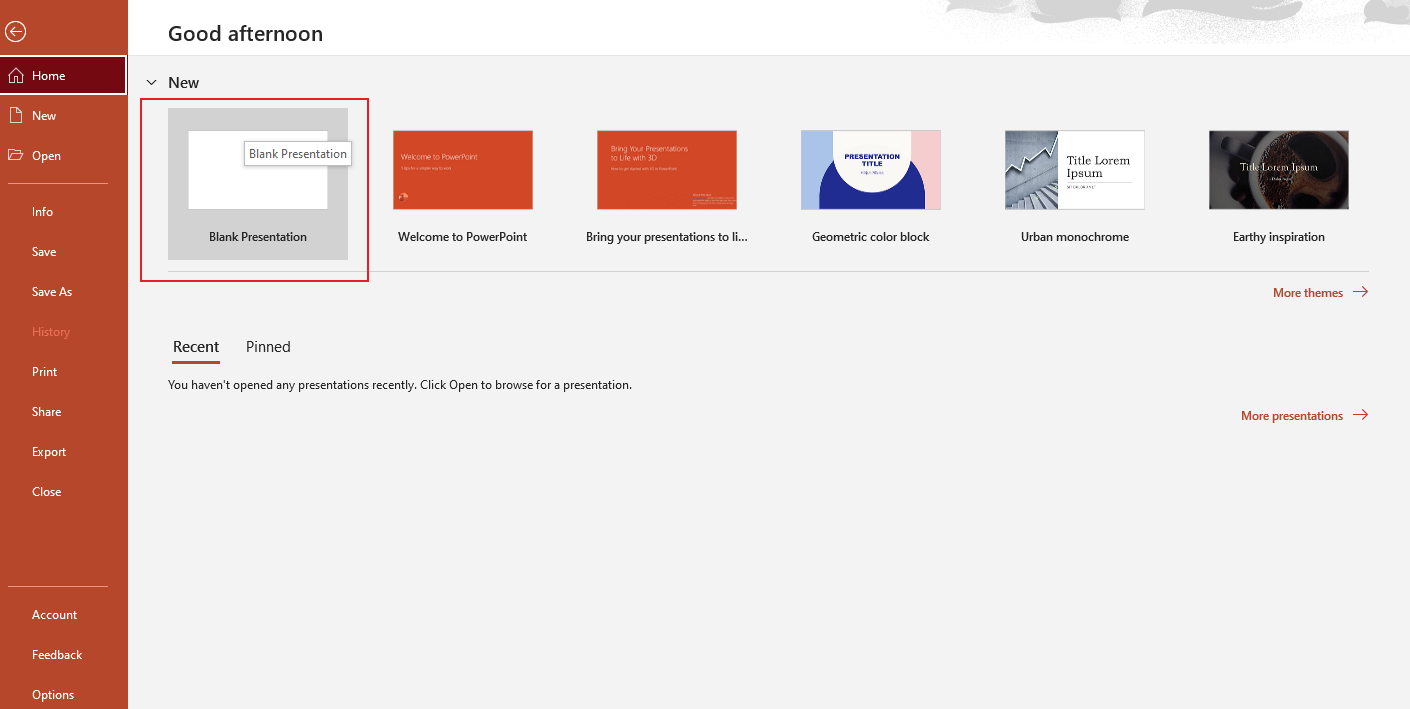Pick the Urban monochrome theme thumbnail
Screen dimensions: 1410x709
click(1075, 170)
